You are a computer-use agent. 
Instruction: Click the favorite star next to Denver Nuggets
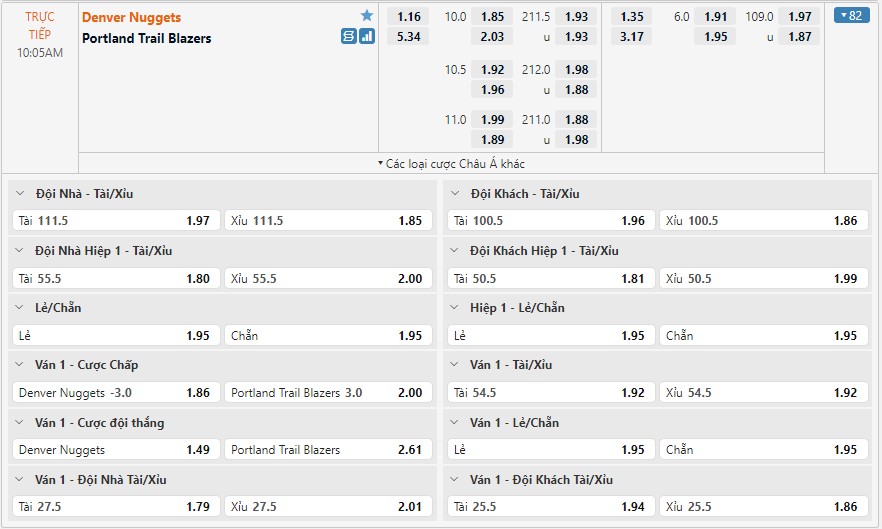pyautogui.click(x=367, y=16)
